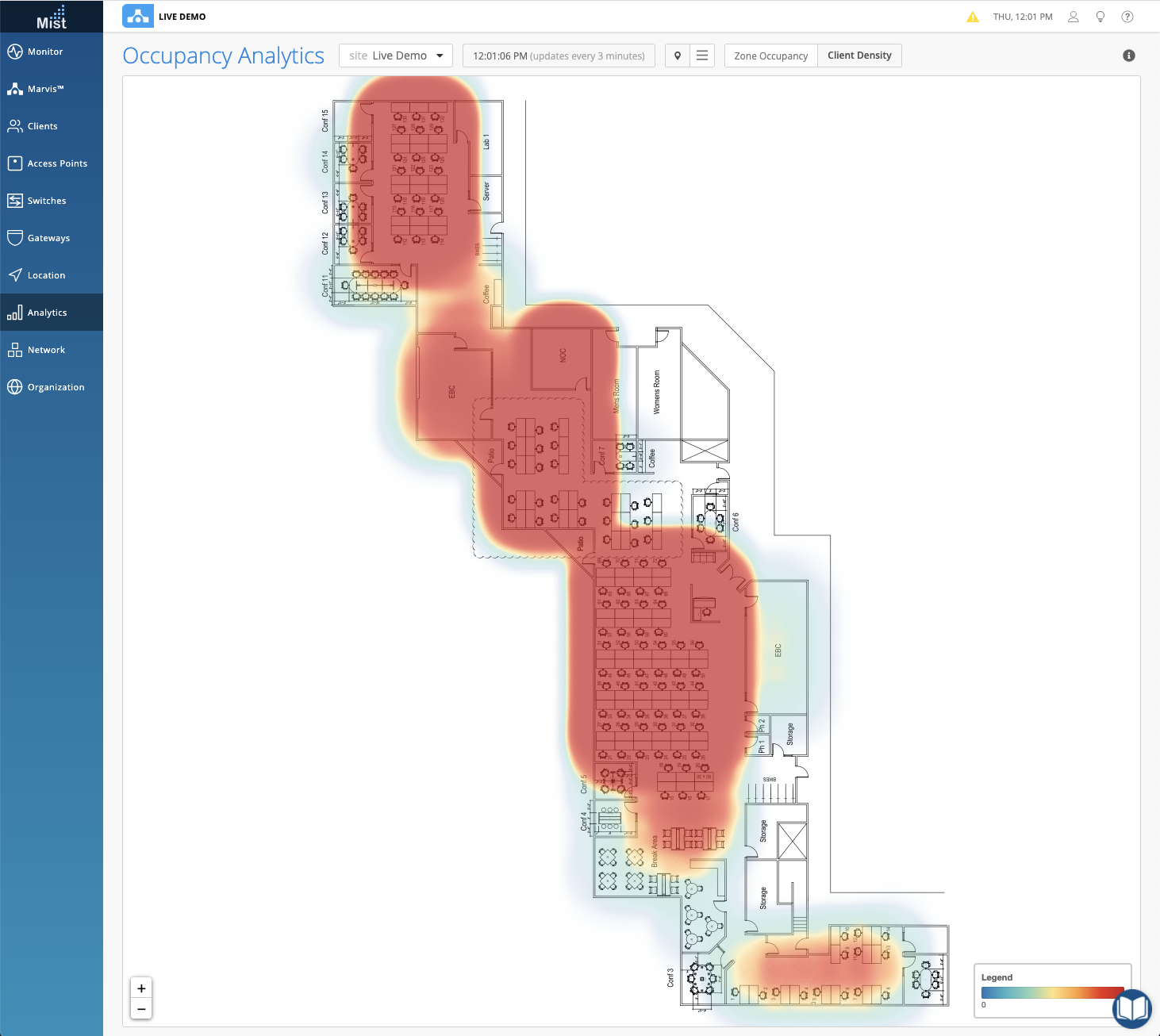This screenshot has width=1160, height=1036.
Task: Open the help question mark icon
Action: pos(1127,17)
